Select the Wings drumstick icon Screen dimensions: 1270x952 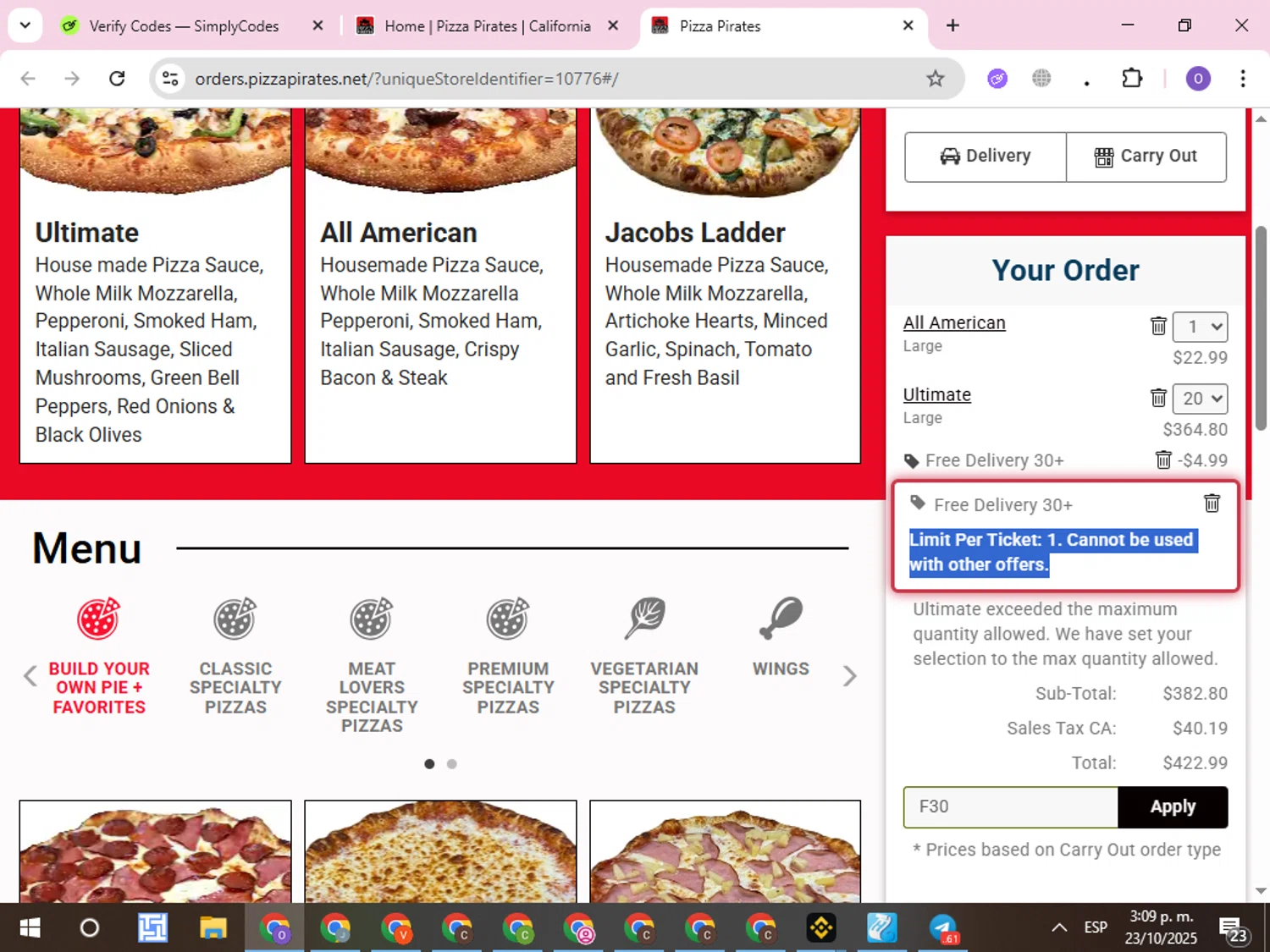(x=781, y=619)
